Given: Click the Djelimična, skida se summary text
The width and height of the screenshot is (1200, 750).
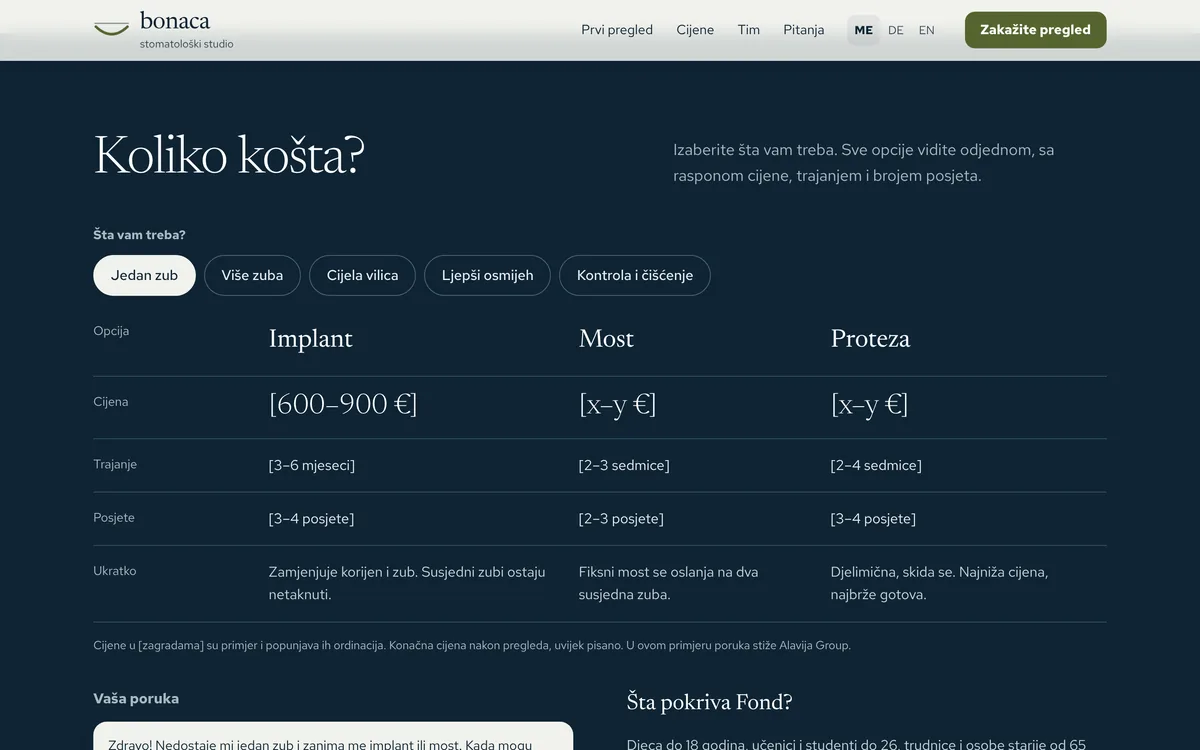Looking at the screenshot, I should point(939,583).
